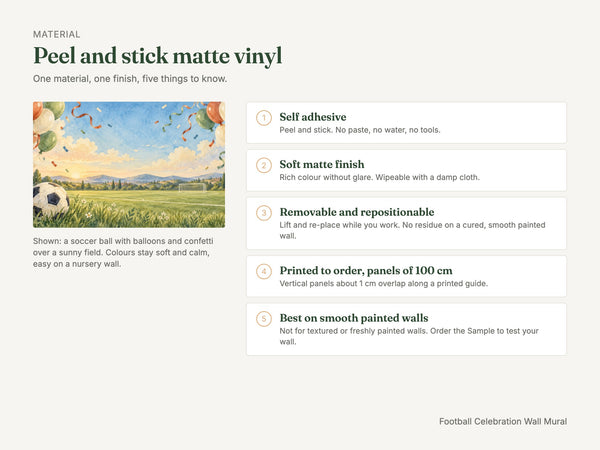600x450 pixels.
Task: Click the vertical panels overlap description
Action: point(383,284)
